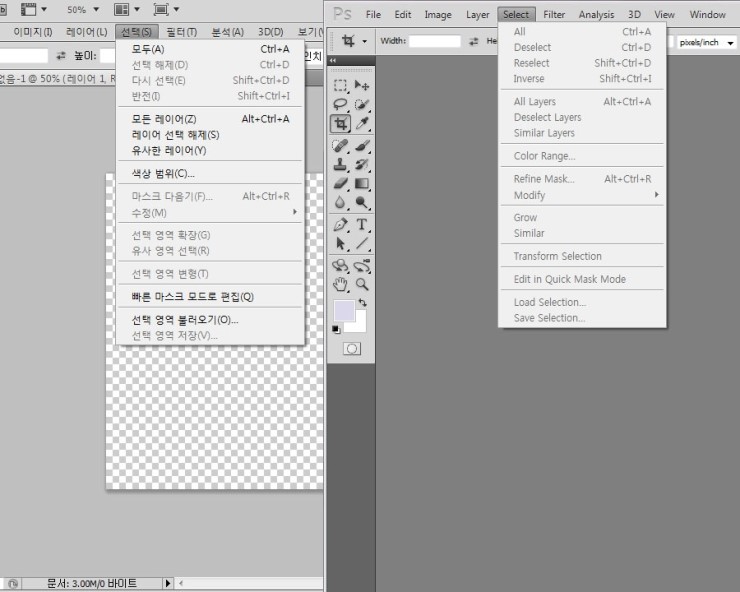Viewport: 740px width, 592px height.
Task: Select the Line tool
Action: [x=362, y=244]
